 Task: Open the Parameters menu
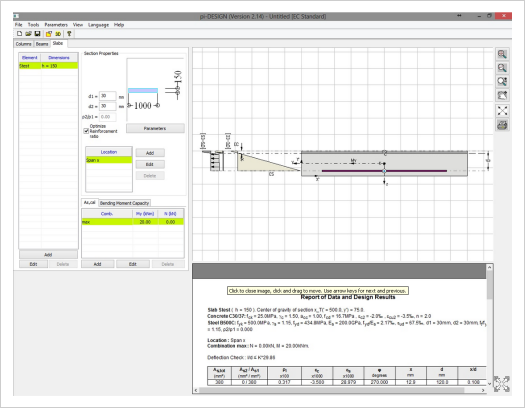coord(56,25)
